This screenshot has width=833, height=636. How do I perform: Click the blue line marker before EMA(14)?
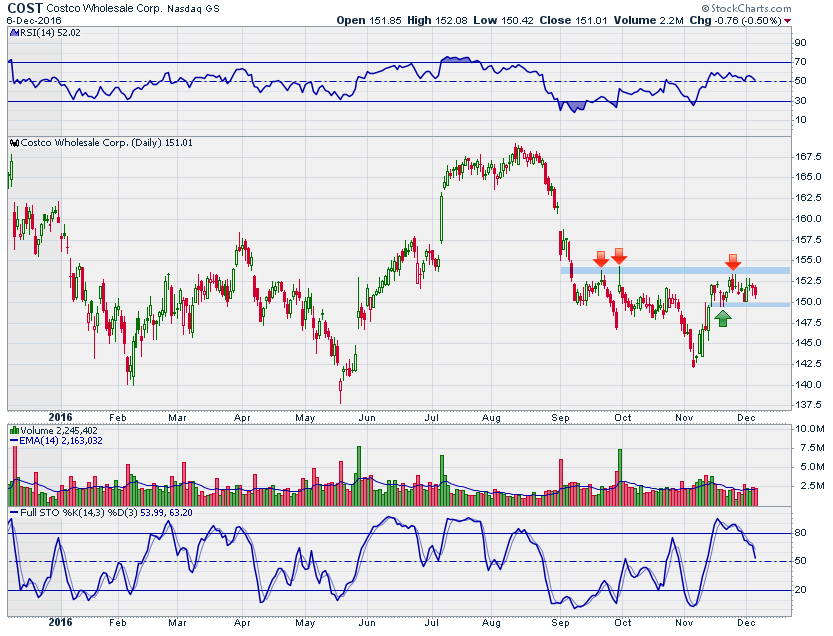pyautogui.click(x=14, y=441)
